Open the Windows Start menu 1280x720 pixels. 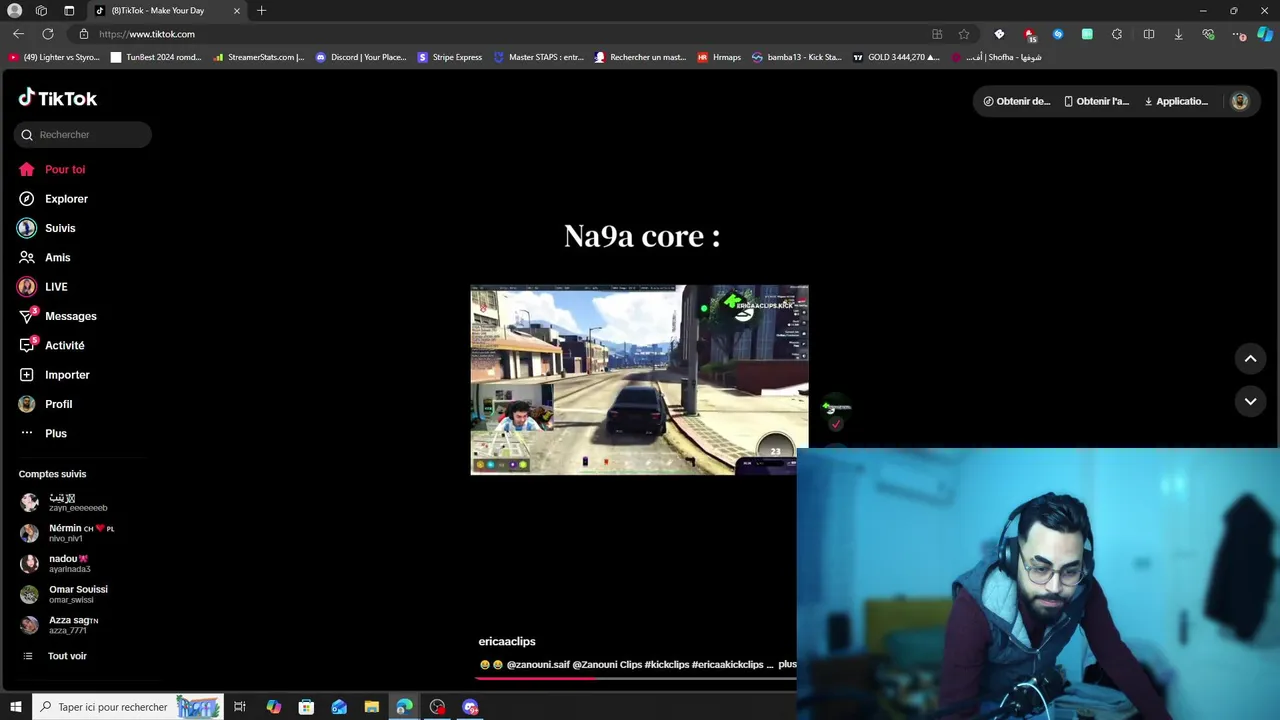pos(15,707)
